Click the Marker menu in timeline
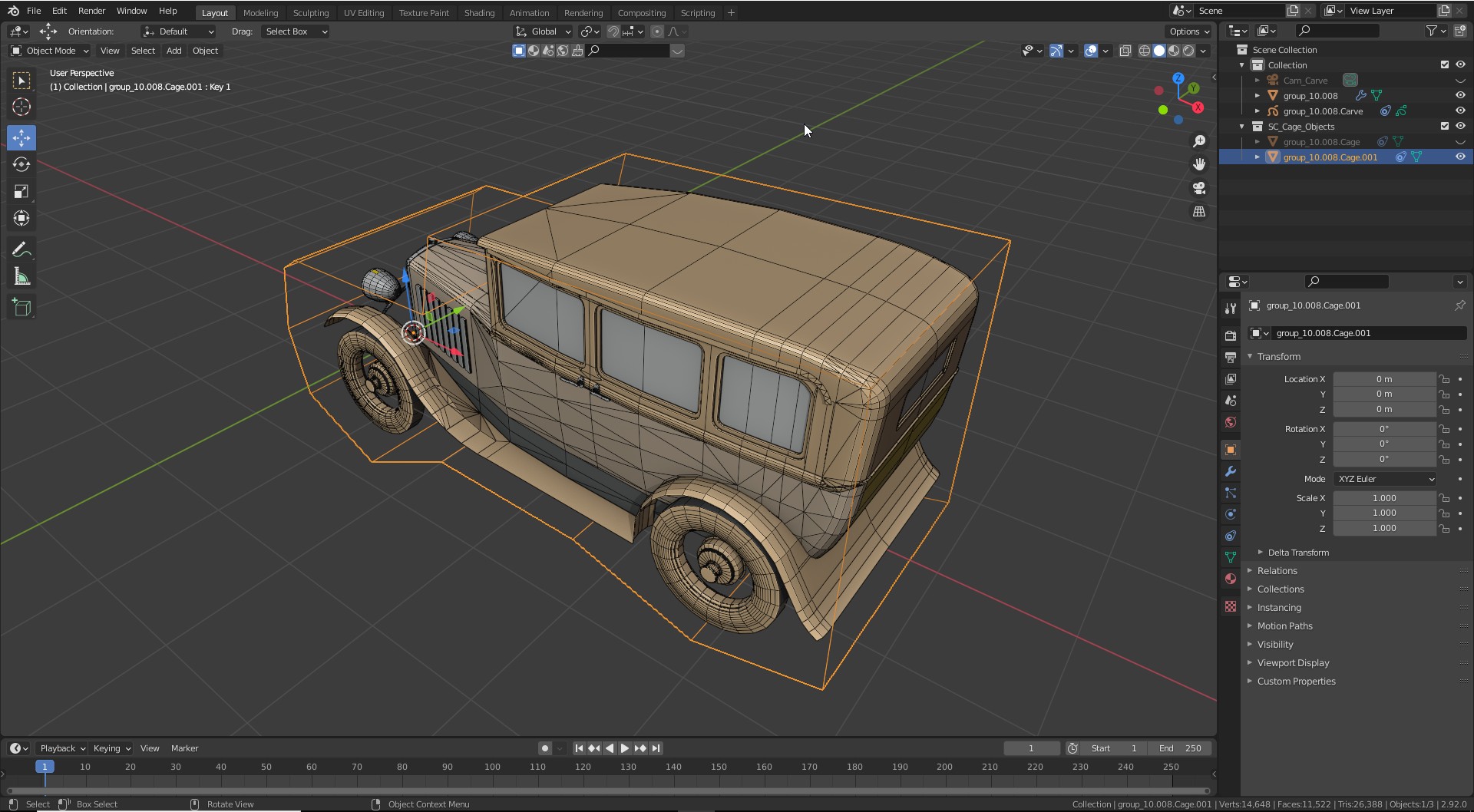Screen dimensions: 1474x812 pyautogui.click(x=184, y=748)
